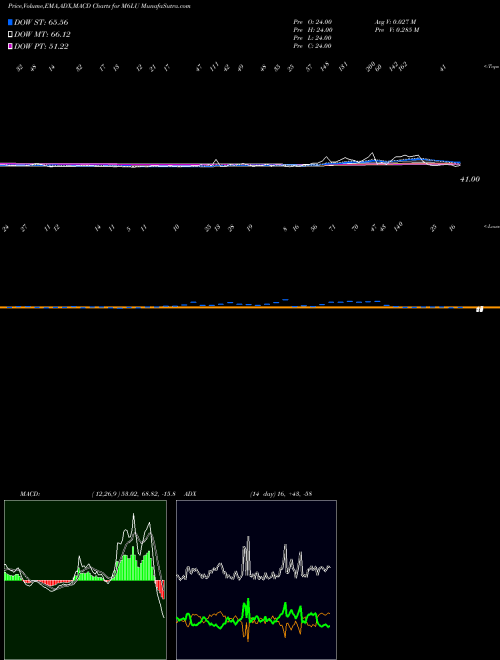Click the chart title mentioning MunafaSutra.com
The height and width of the screenshot is (660, 500).
pos(99,6)
